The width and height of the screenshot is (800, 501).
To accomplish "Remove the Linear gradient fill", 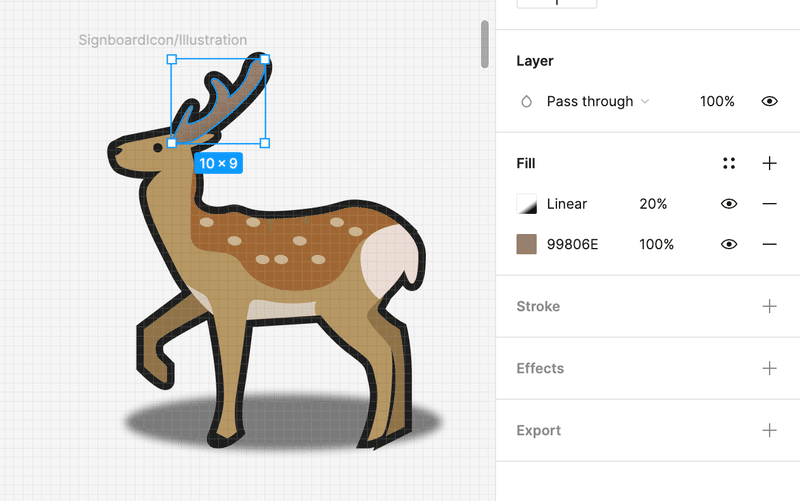I will 769,204.
